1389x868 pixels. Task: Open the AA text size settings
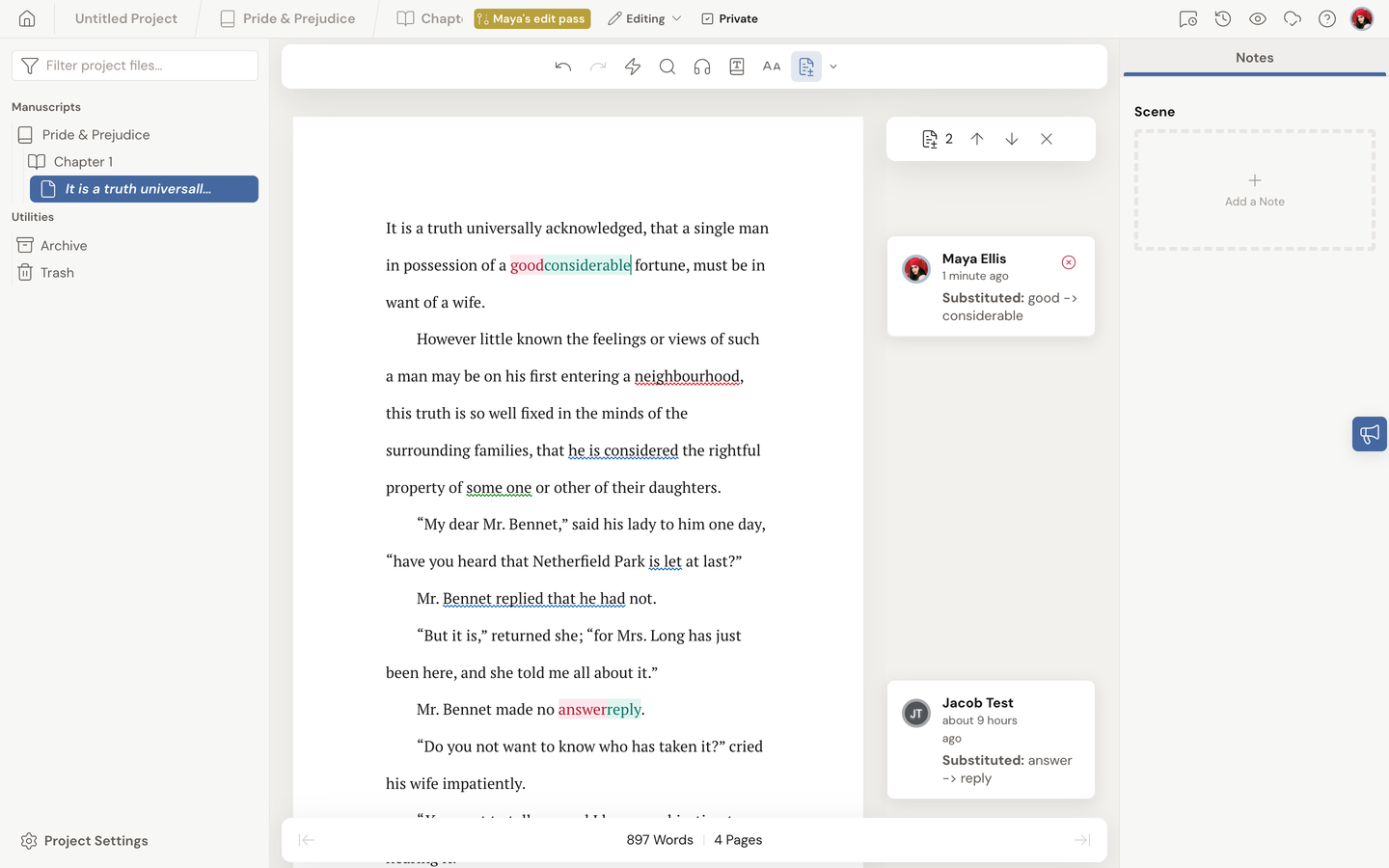coord(772,67)
